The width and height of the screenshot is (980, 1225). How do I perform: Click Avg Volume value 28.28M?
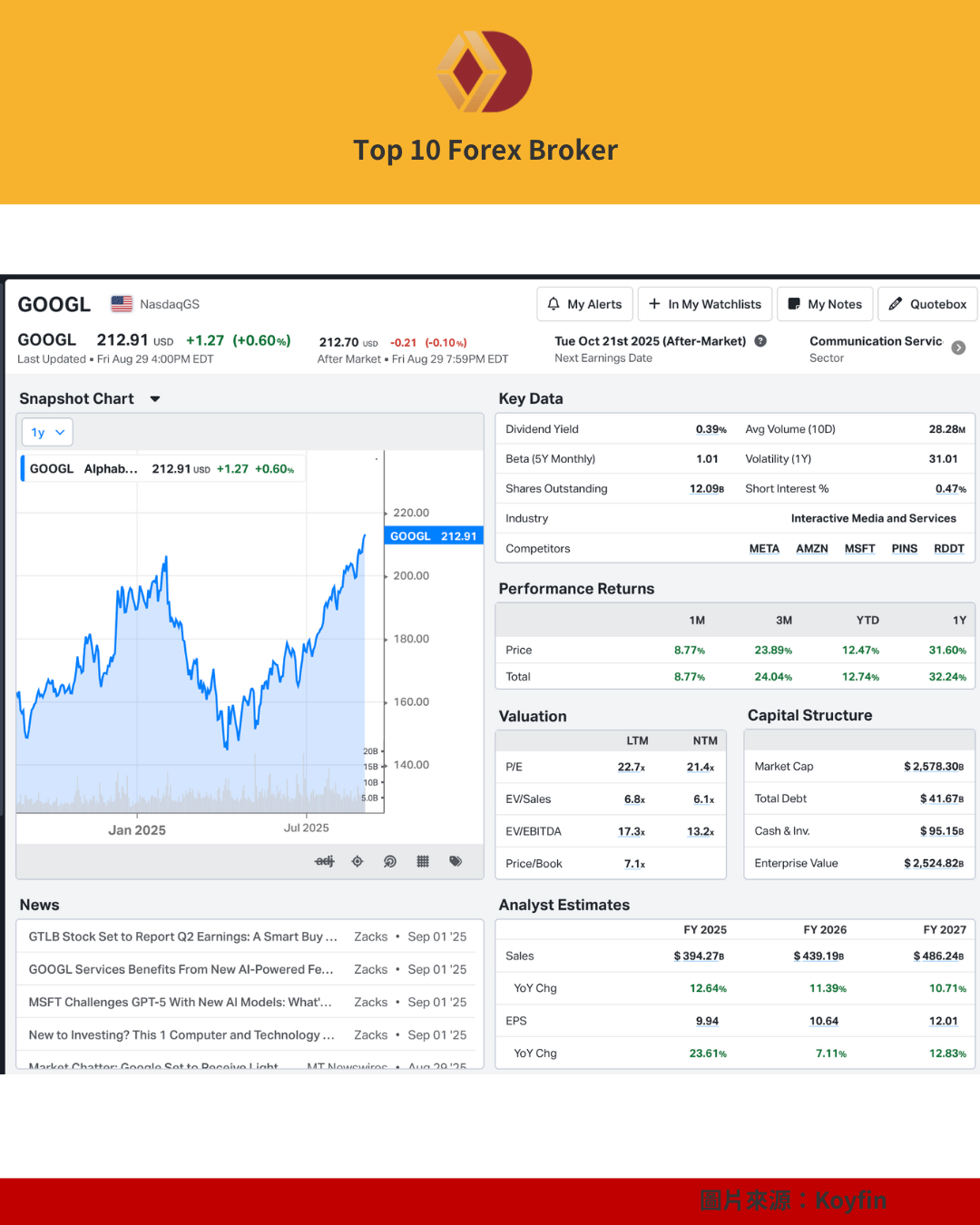click(947, 429)
